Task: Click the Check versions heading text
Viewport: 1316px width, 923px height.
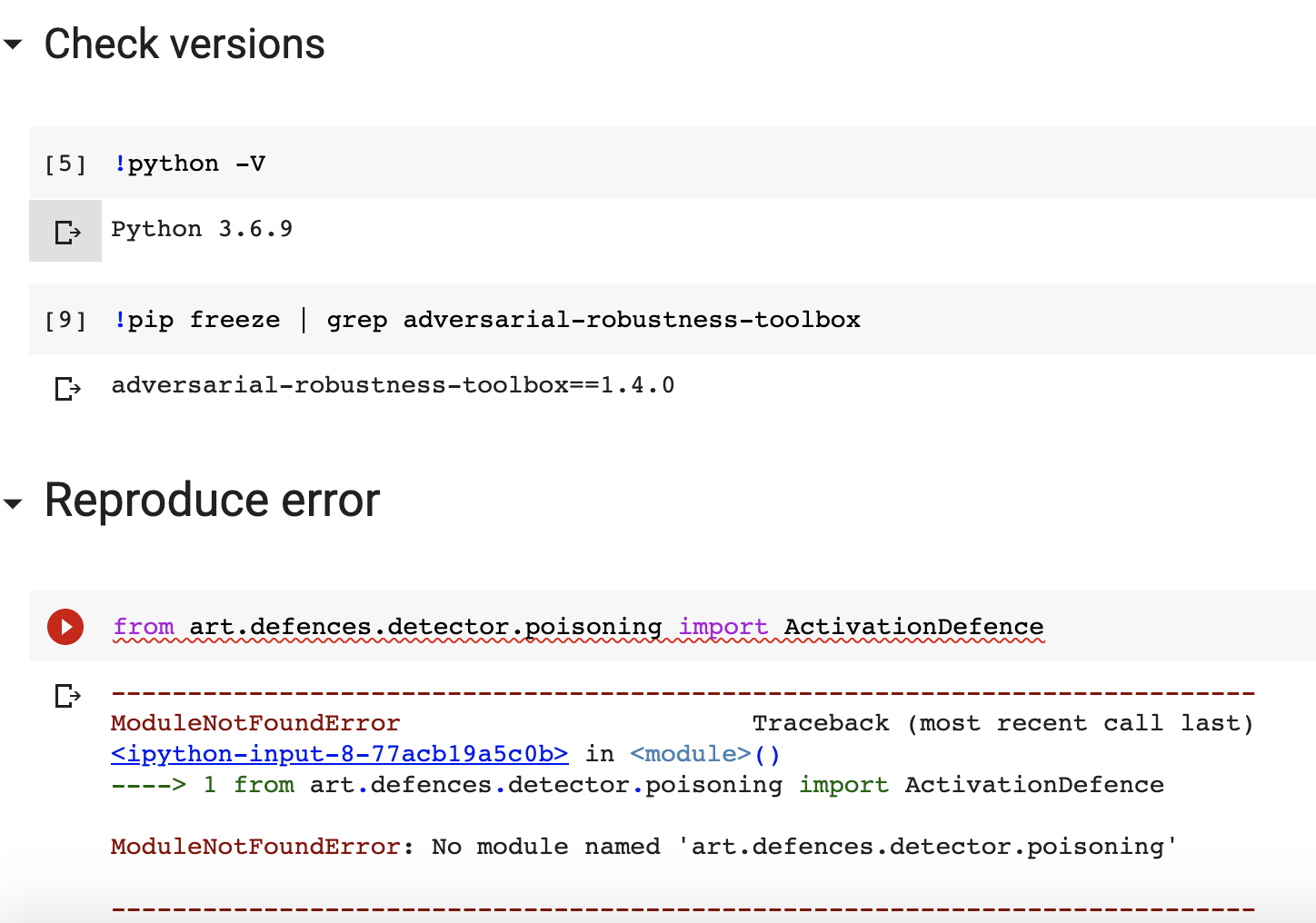Action: click(x=184, y=43)
